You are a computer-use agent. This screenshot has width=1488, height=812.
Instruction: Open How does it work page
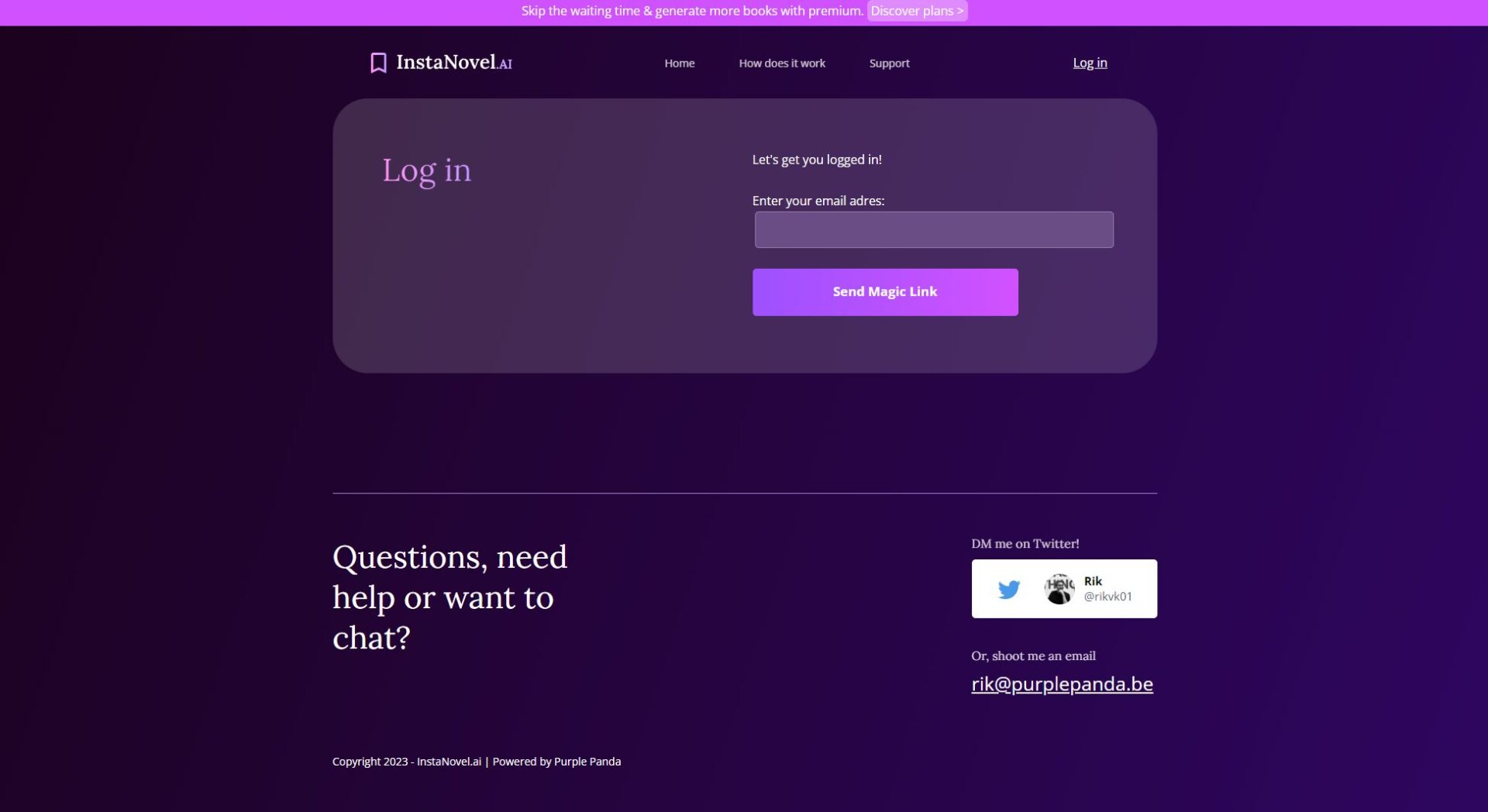click(x=781, y=64)
